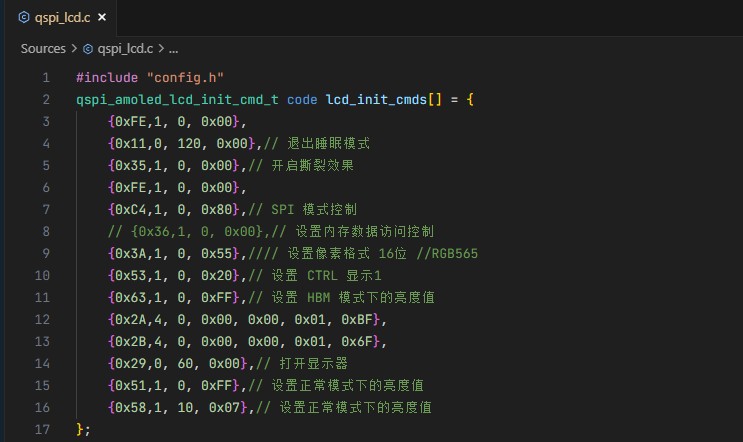743x442 pixels.
Task: Click the 0x29 value on line 14
Action: click(130, 363)
